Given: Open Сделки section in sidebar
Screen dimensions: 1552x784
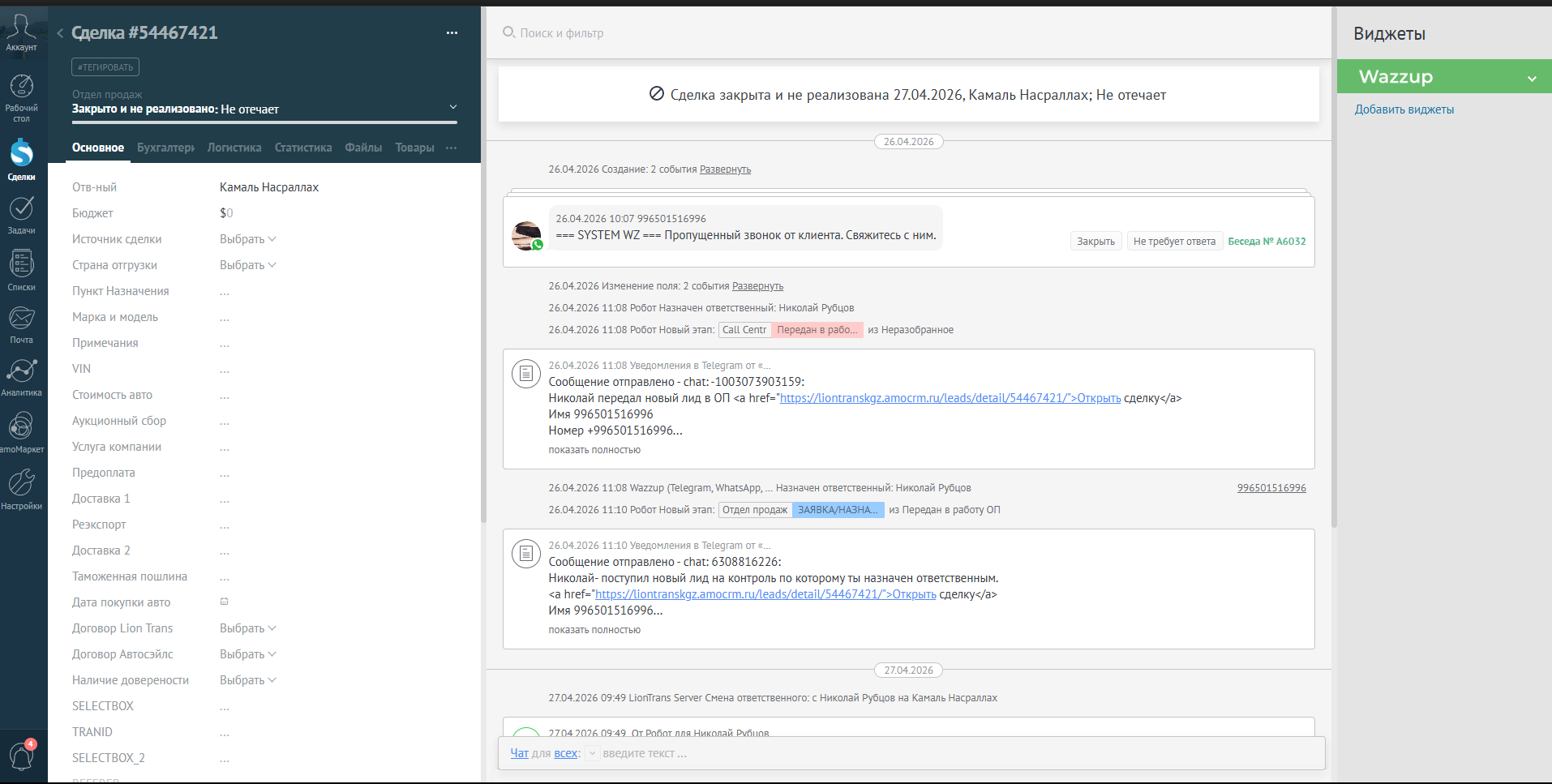Looking at the screenshot, I should pos(21,160).
